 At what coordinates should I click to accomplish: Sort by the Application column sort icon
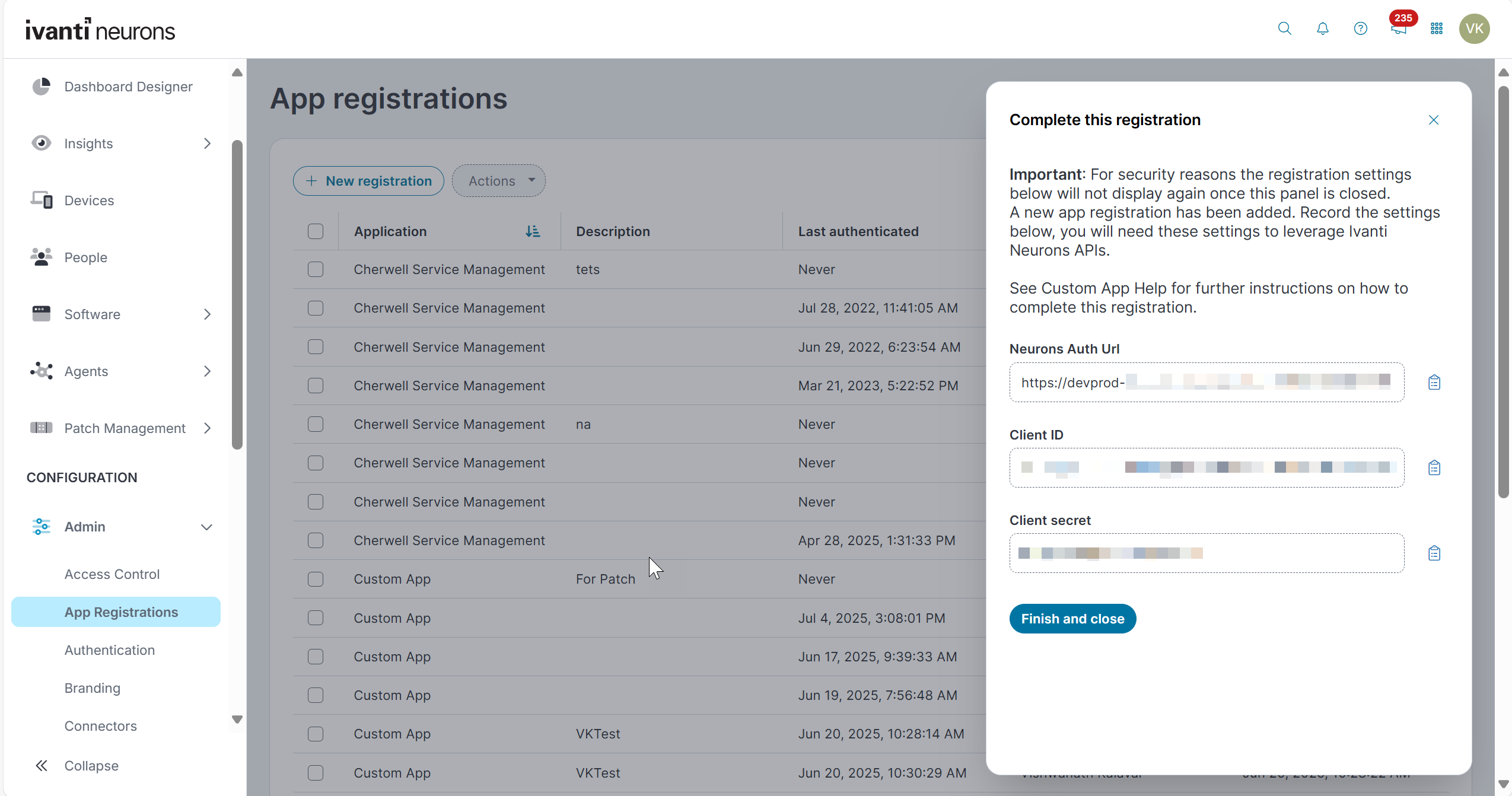tap(532, 231)
